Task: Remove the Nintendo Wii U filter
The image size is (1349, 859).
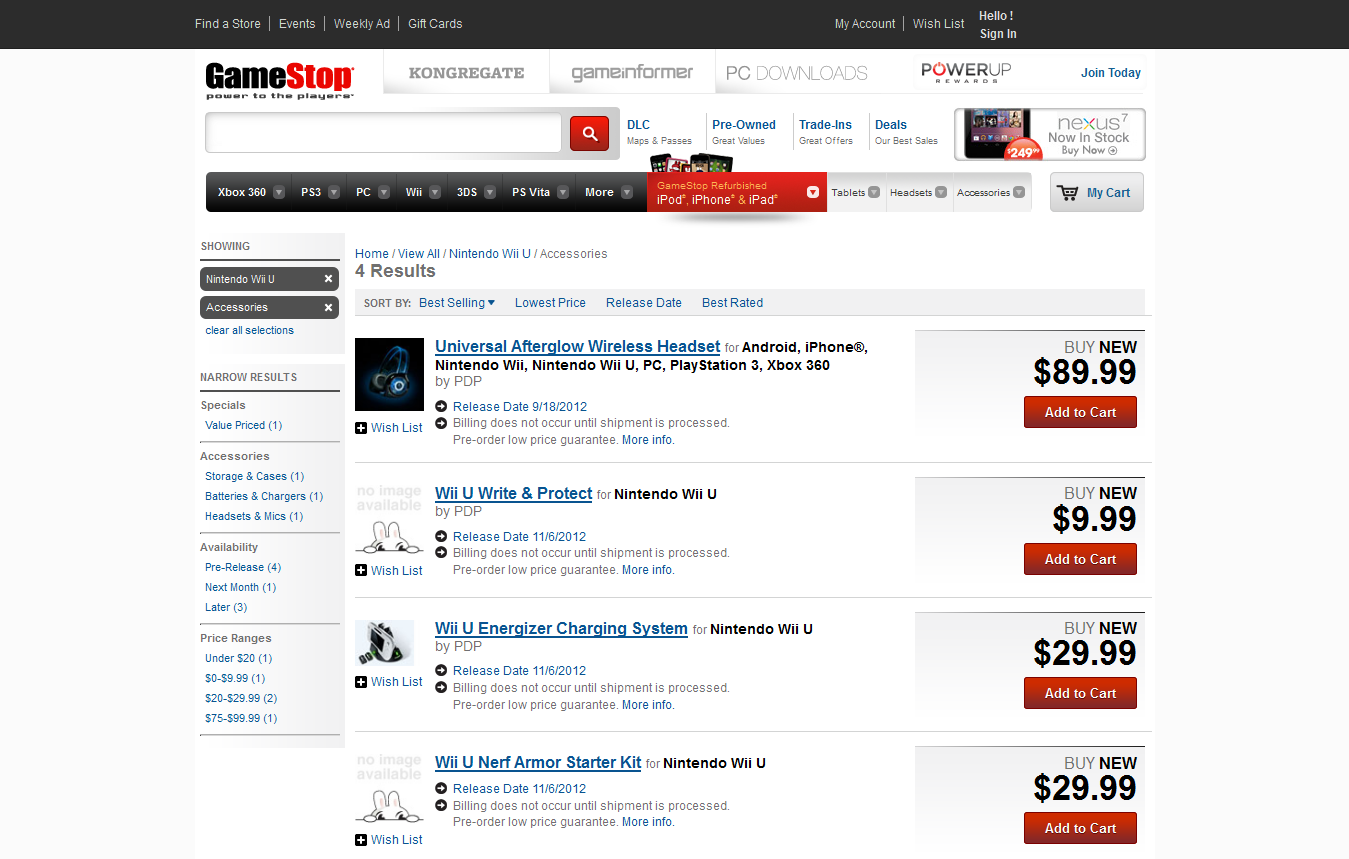Action: (328, 279)
